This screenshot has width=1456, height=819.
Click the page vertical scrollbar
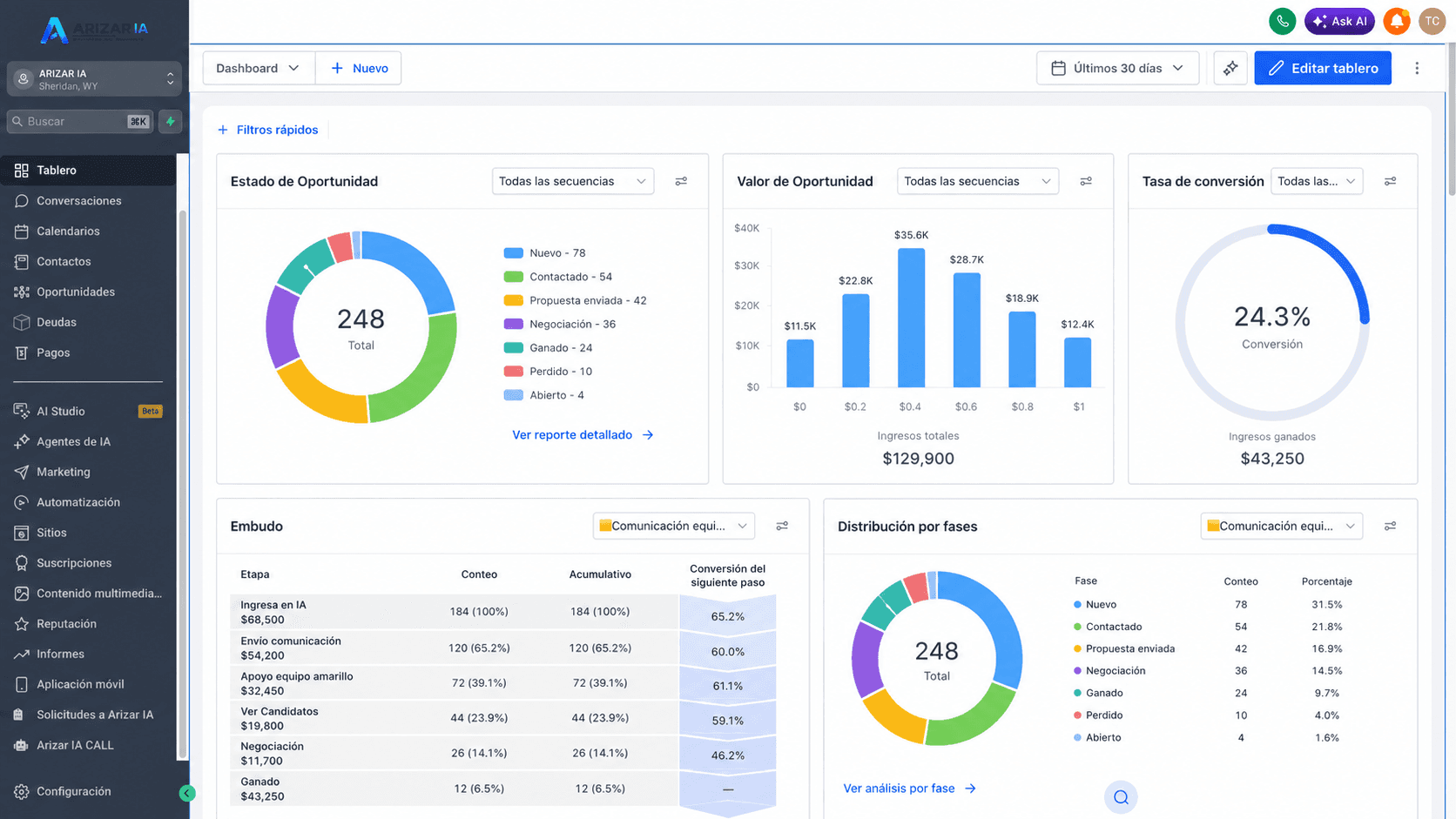(x=1451, y=117)
